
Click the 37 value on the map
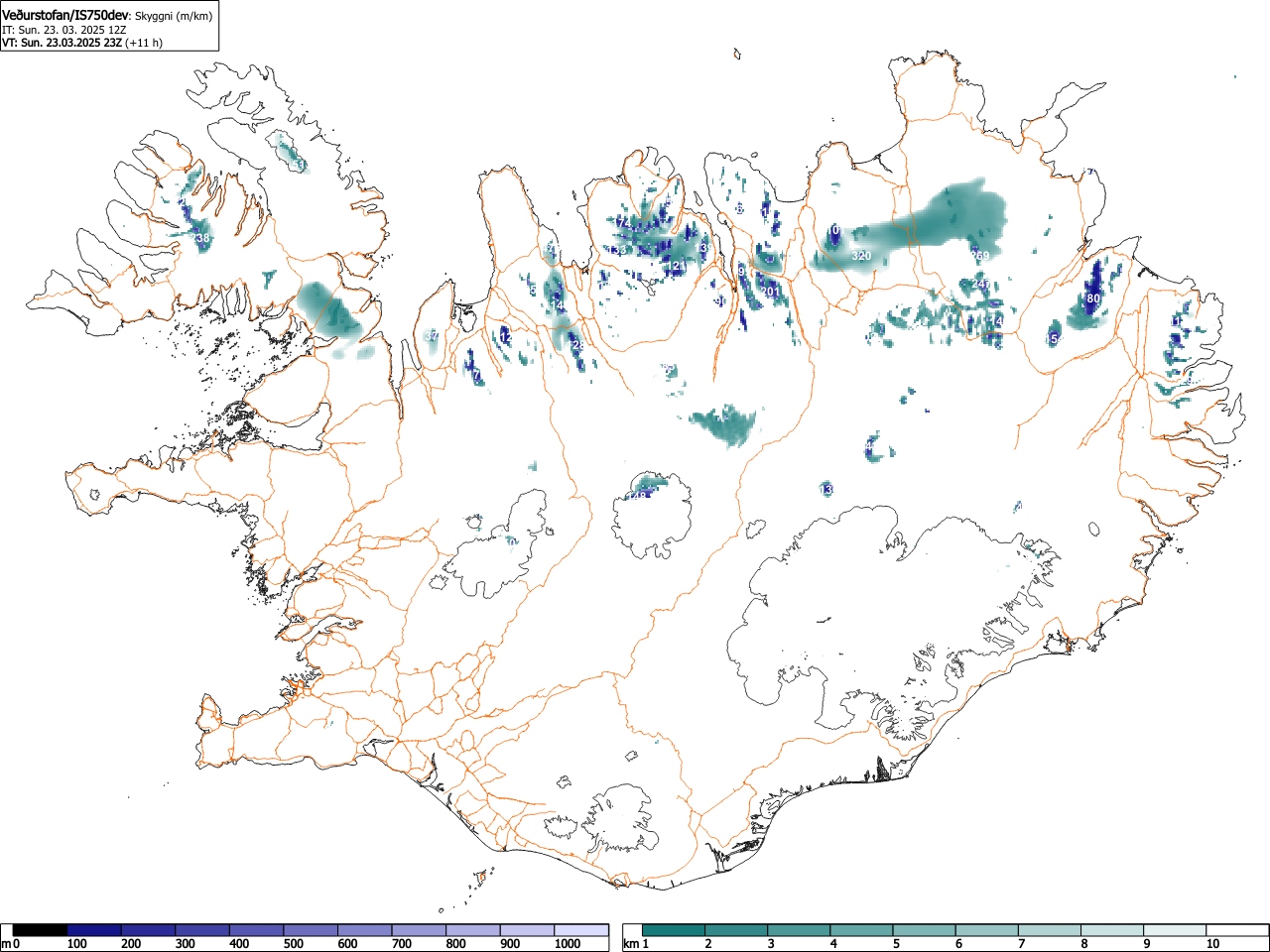[432, 336]
